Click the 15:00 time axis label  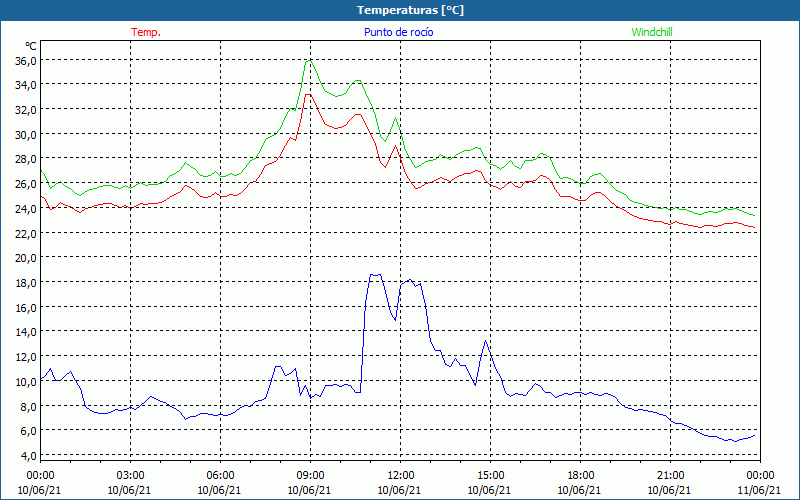point(490,476)
